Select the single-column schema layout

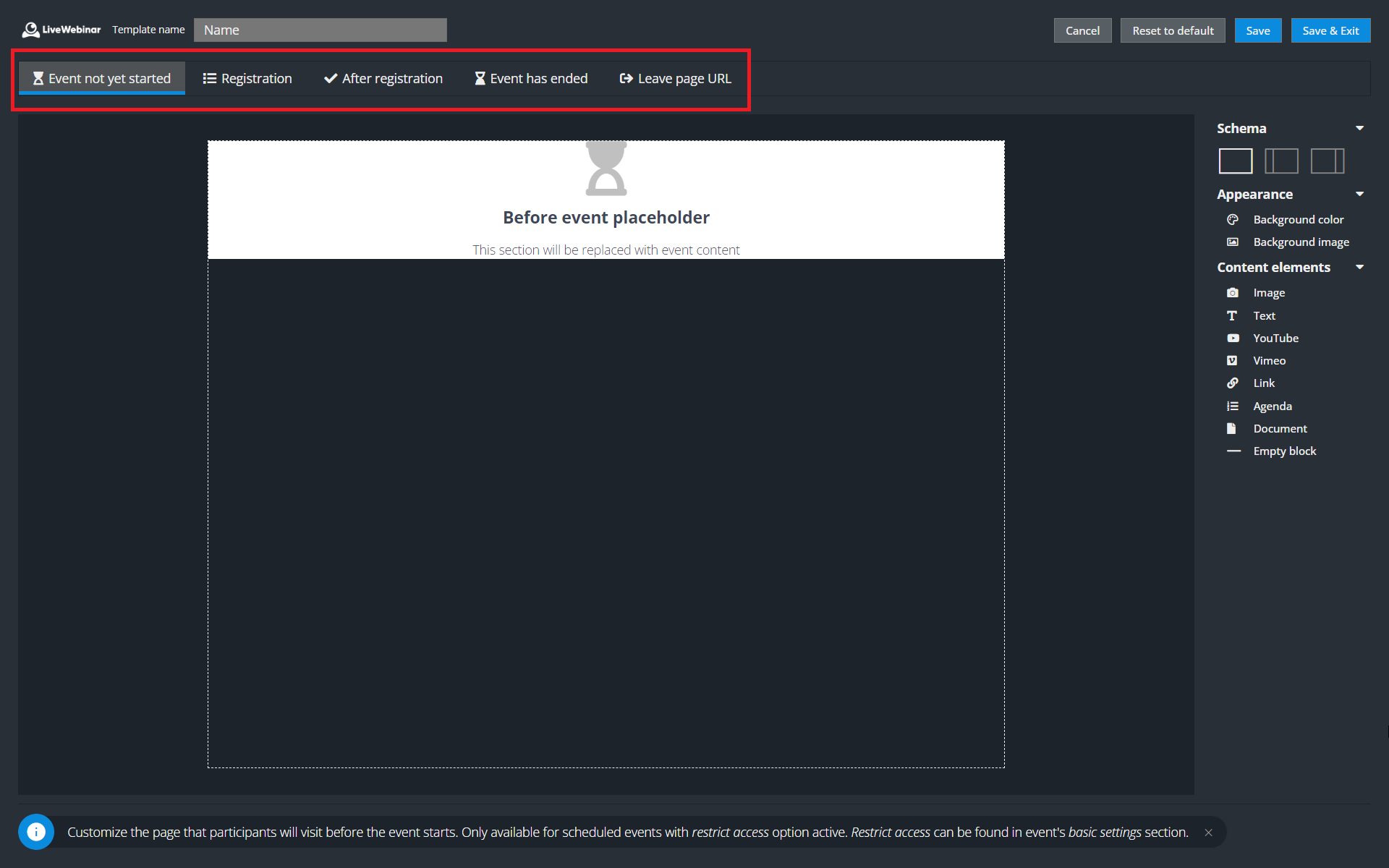1235,161
